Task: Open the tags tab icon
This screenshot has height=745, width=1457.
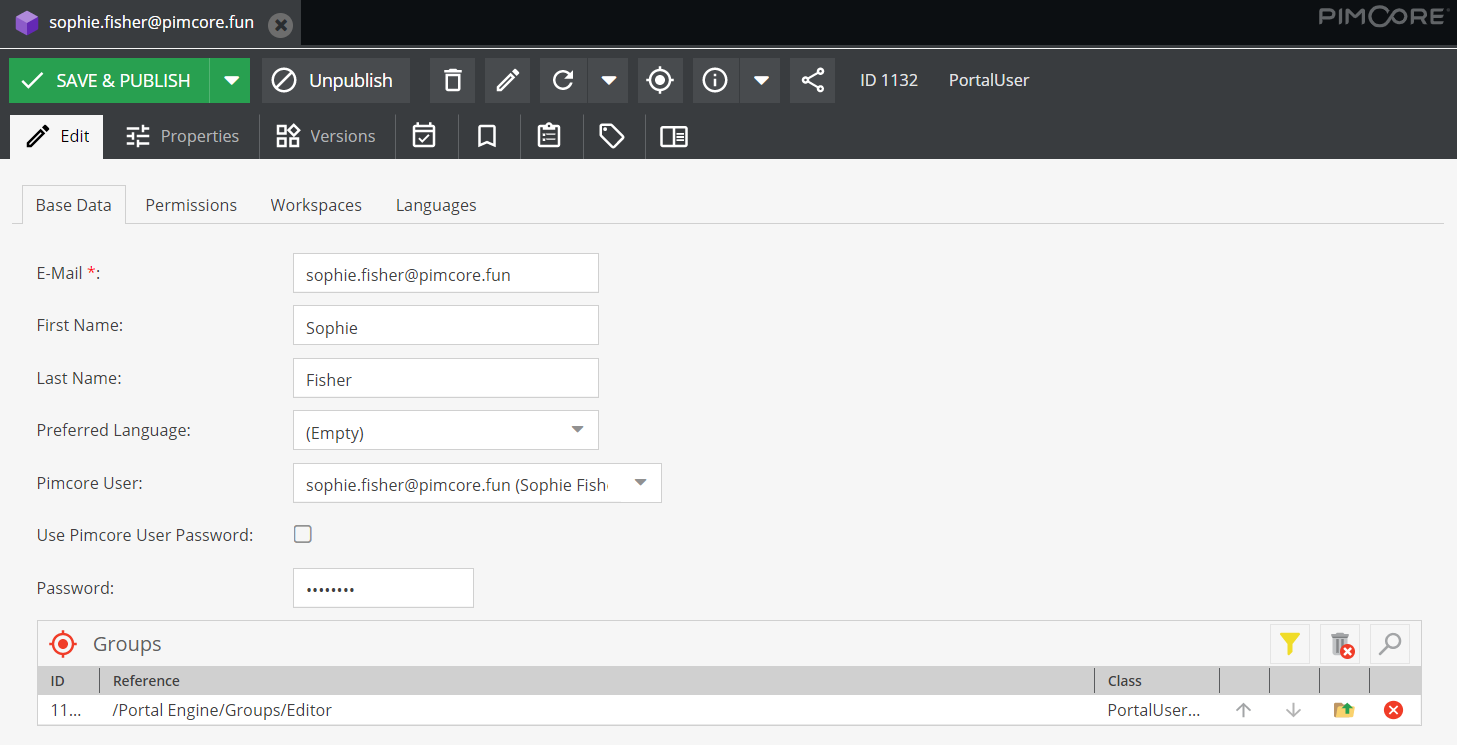Action: point(612,136)
